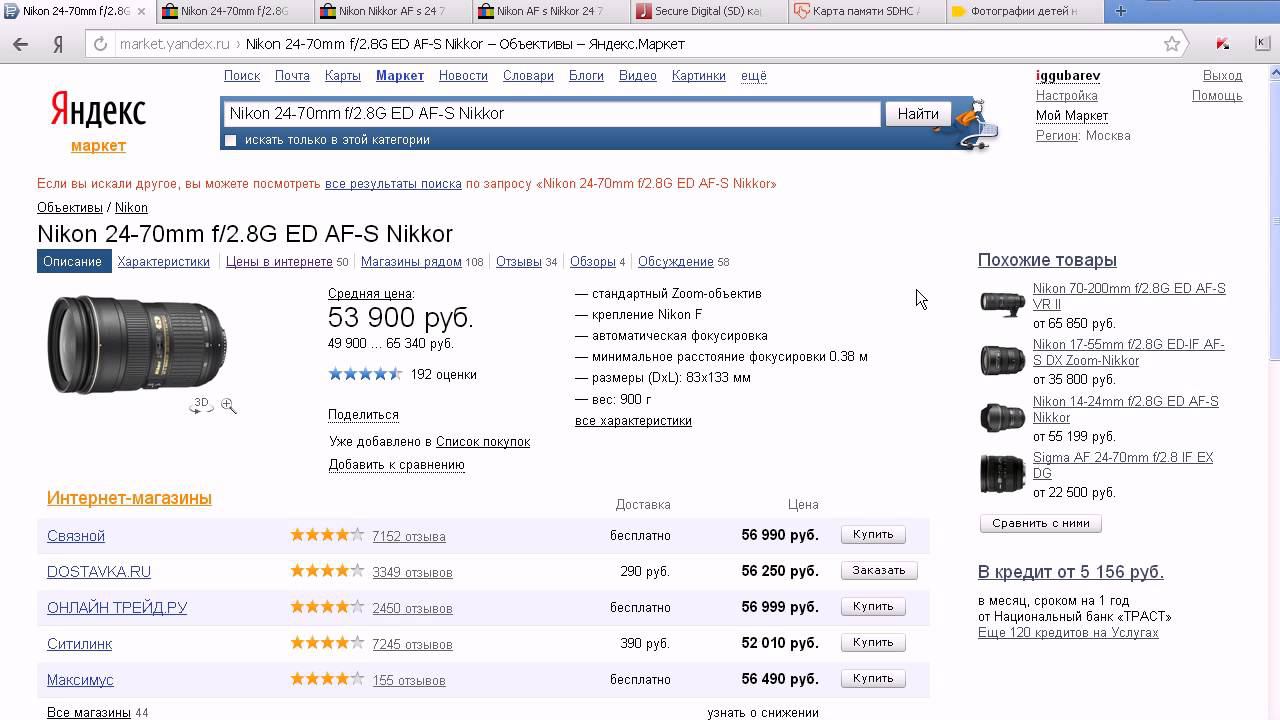This screenshot has height=720, width=1280.
Task: Enlarge the lens photo with magnifier icon
Action: [229, 405]
